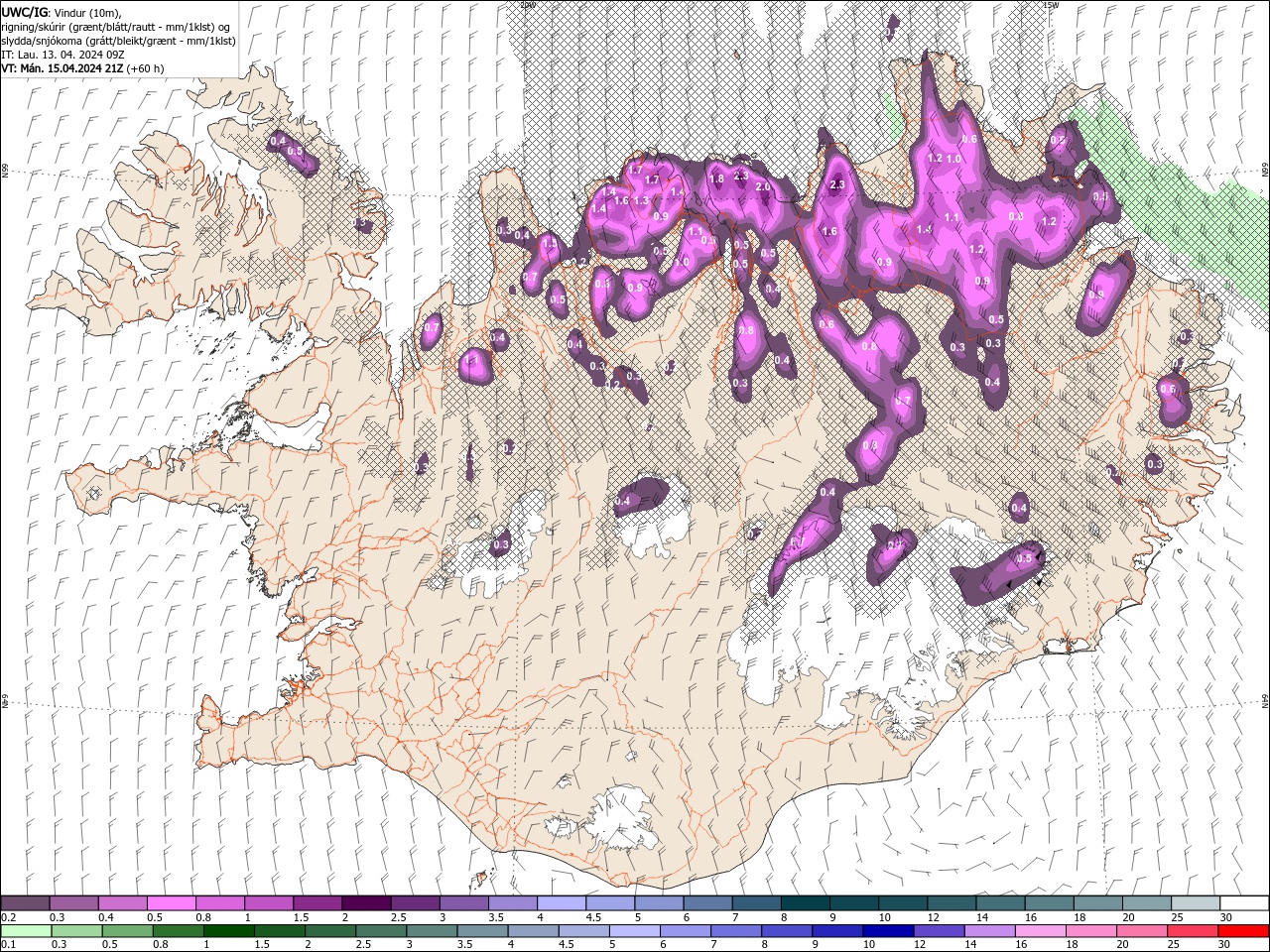Click the 'VT: Mán. 15.04.2024 21Z' valid time
The height and width of the screenshot is (952, 1270).
click(82, 68)
